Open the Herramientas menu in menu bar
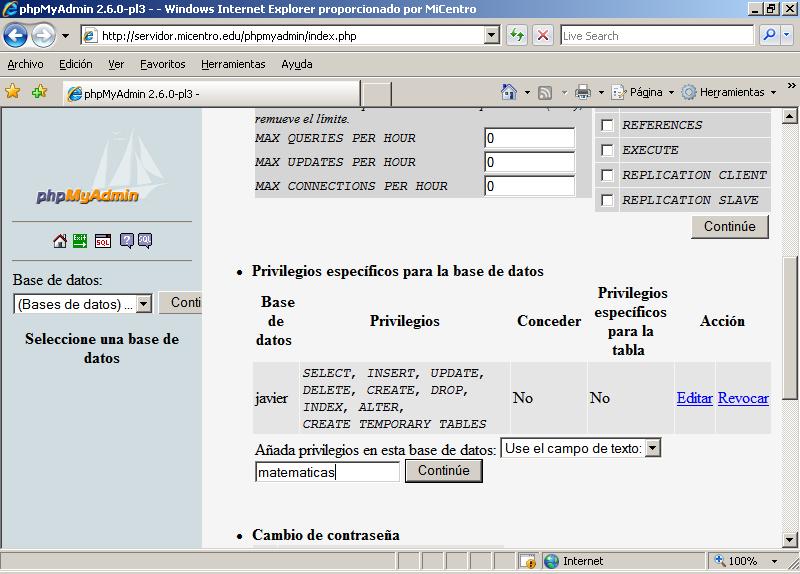 pos(233,64)
